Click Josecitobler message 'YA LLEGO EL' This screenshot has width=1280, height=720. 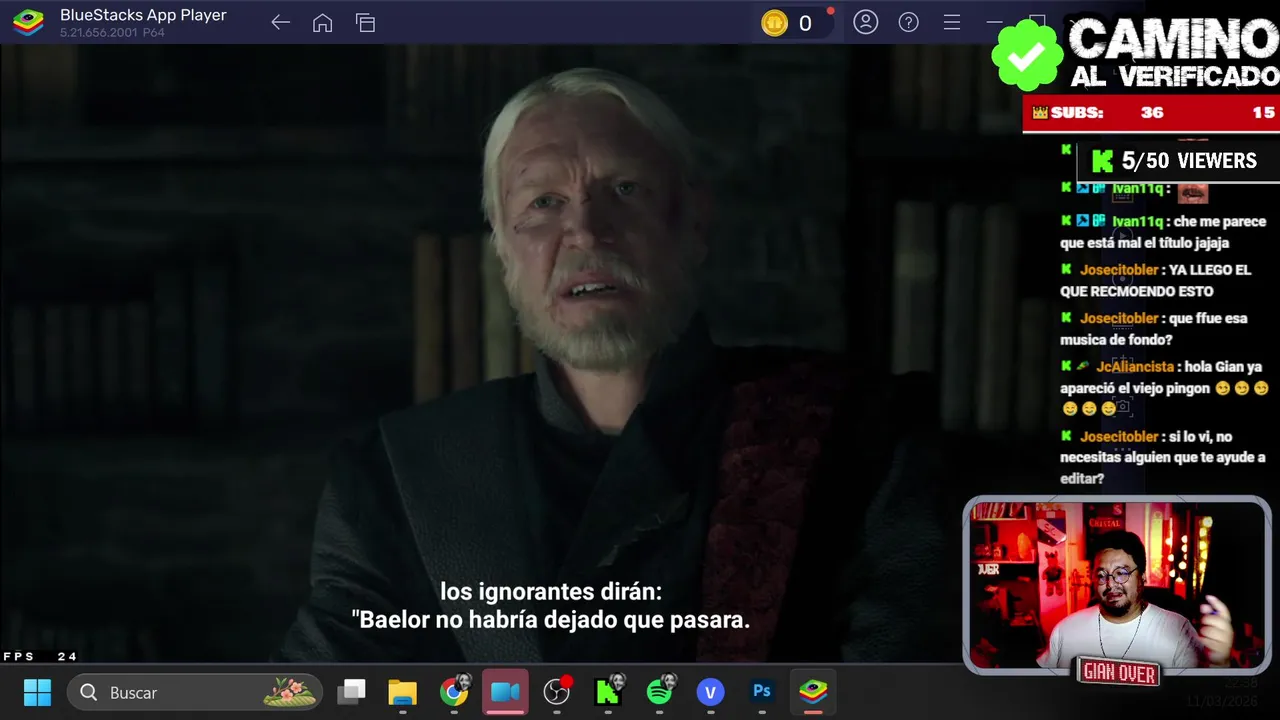click(x=1156, y=281)
